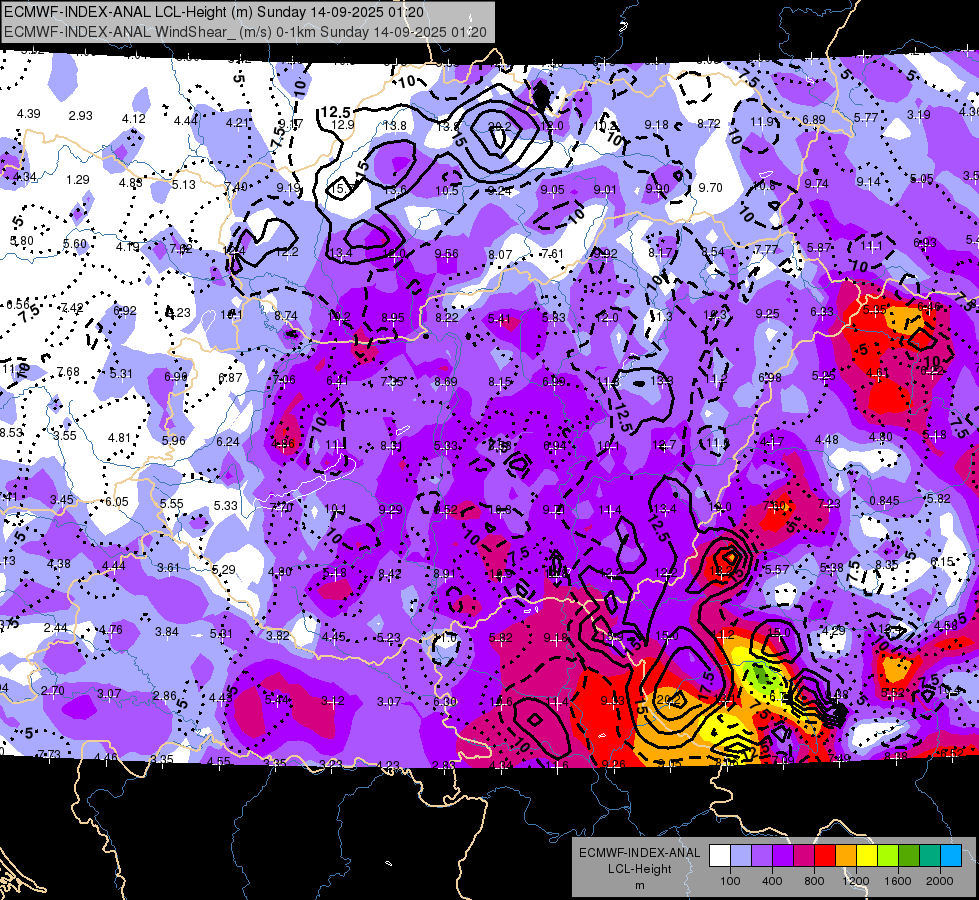Click the legend scale value 1200

[855, 881]
